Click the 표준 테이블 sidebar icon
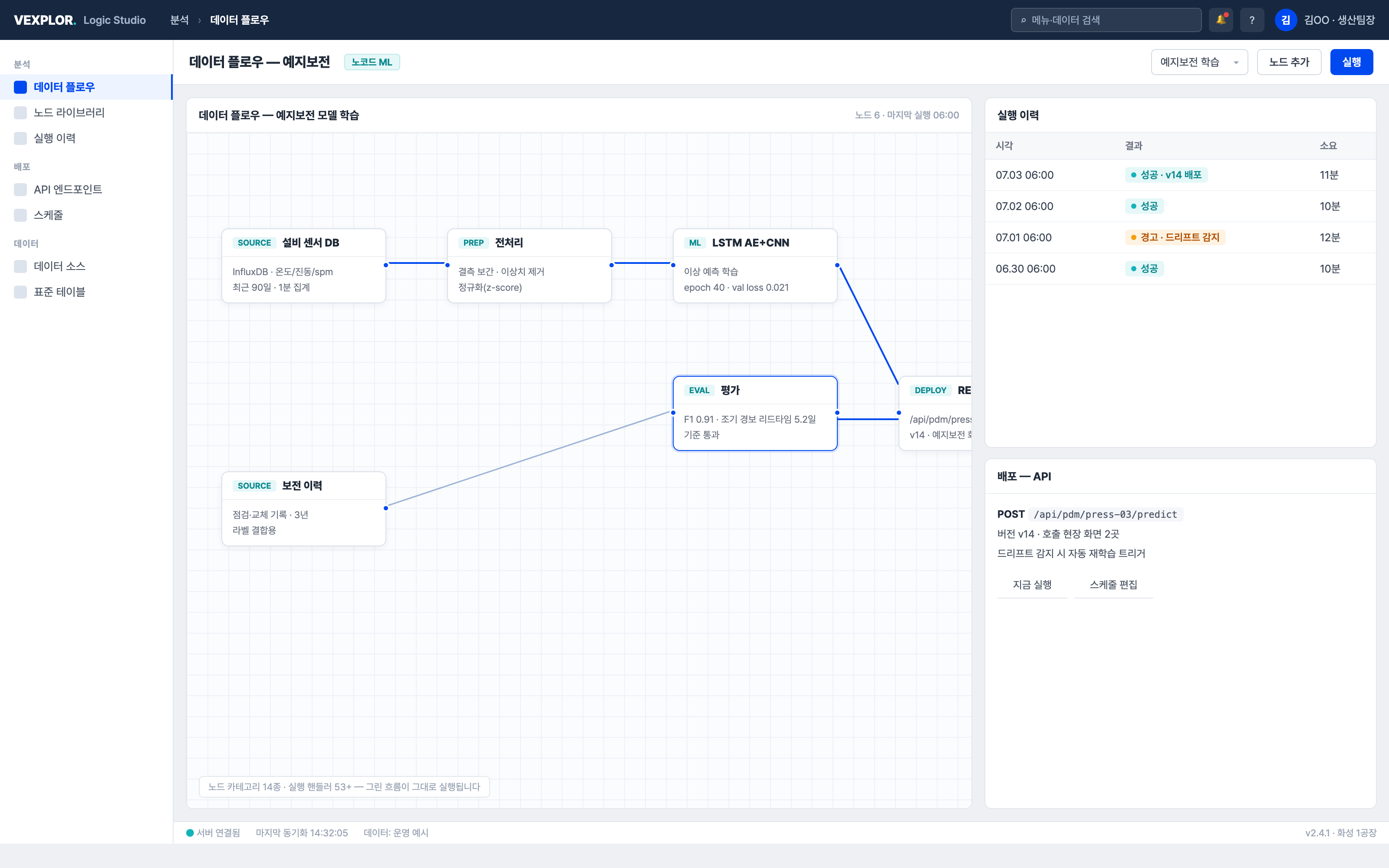Viewport: 1389px width, 868px height. (x=20, y=292)
